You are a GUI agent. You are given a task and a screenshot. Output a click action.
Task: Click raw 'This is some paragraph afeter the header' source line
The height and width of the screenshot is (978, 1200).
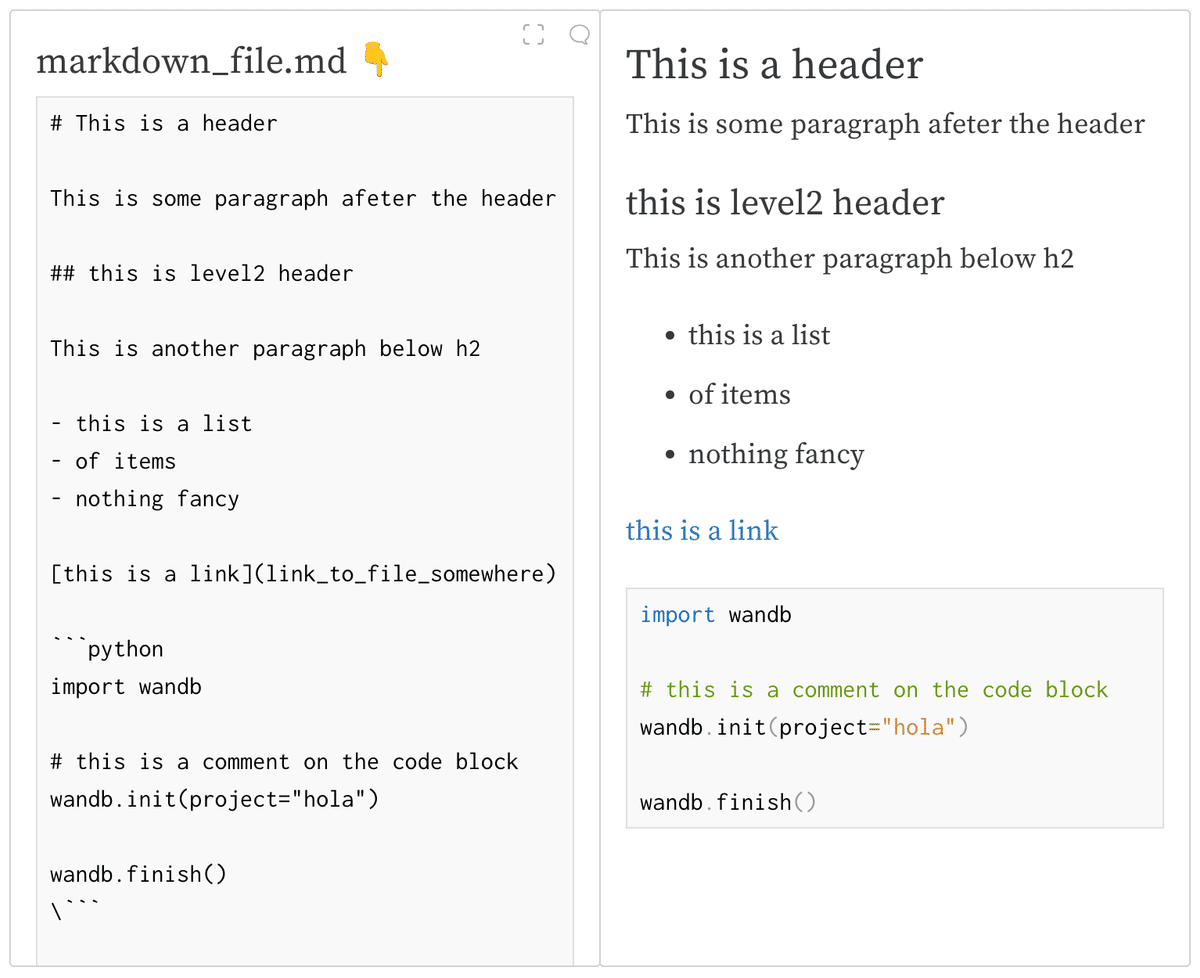[303, 198]
